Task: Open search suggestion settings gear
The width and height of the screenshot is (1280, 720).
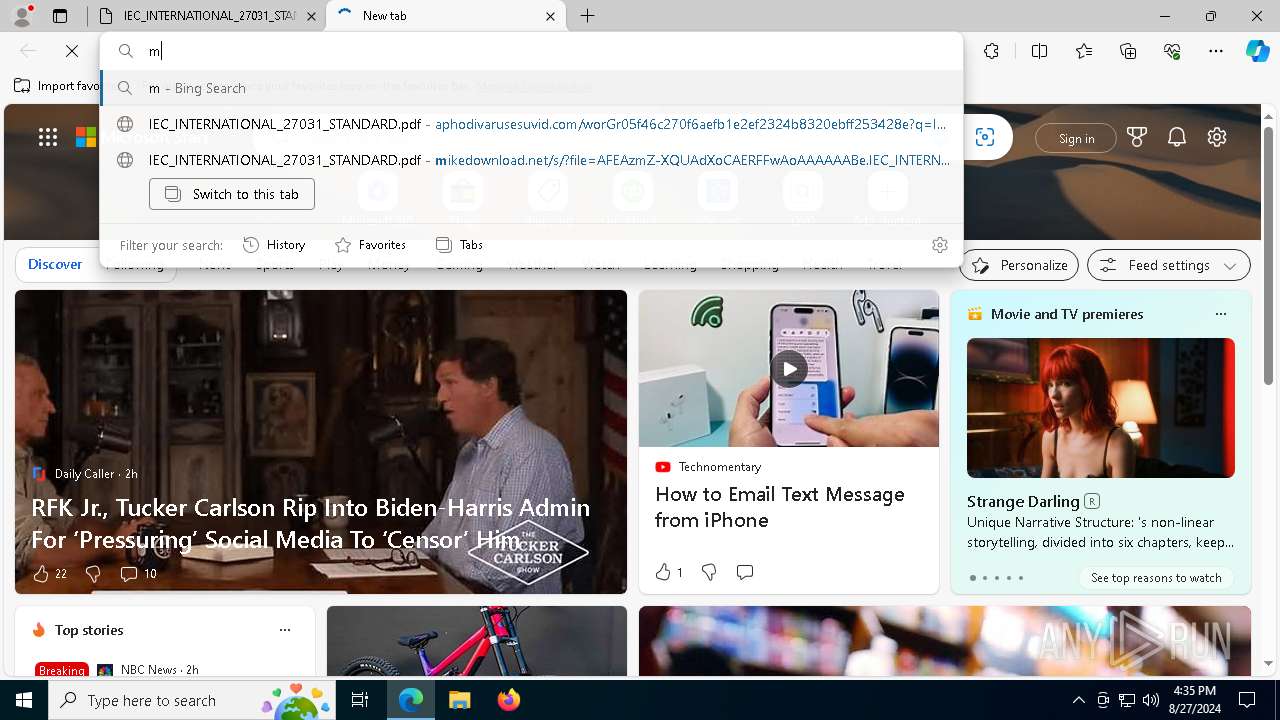Action: (939, 245)
